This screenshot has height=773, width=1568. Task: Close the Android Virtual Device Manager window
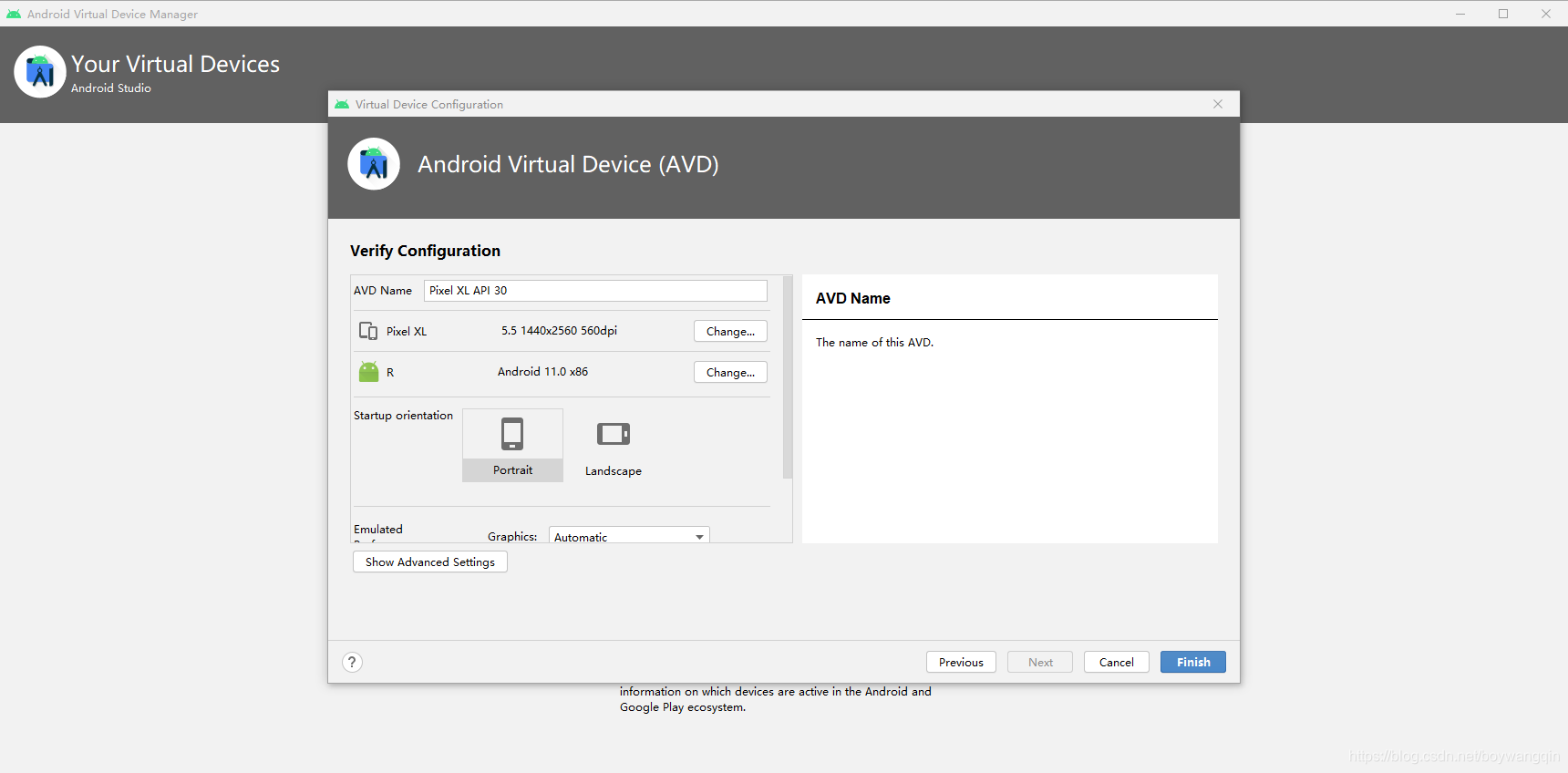click(x=1546, y=14)
